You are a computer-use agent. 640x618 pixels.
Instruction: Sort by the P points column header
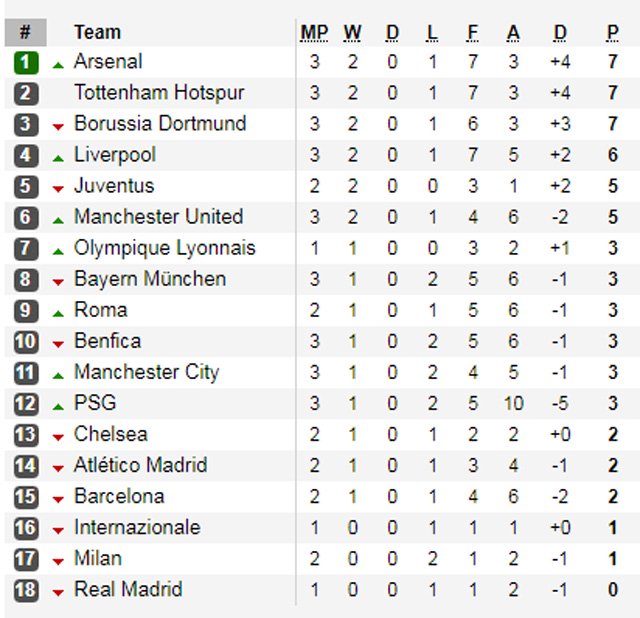[612, 33]
